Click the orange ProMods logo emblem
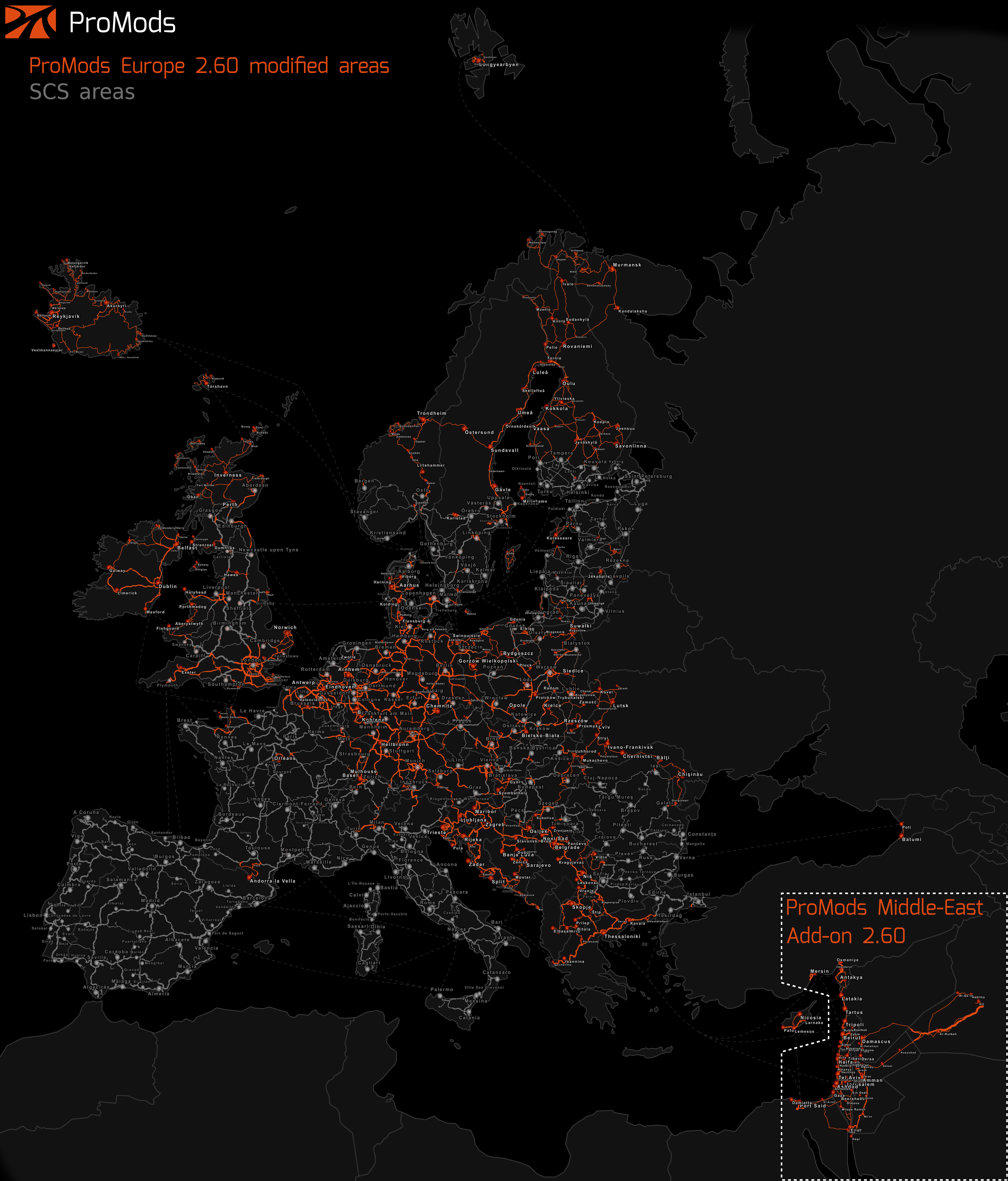 tap(30, 22)
